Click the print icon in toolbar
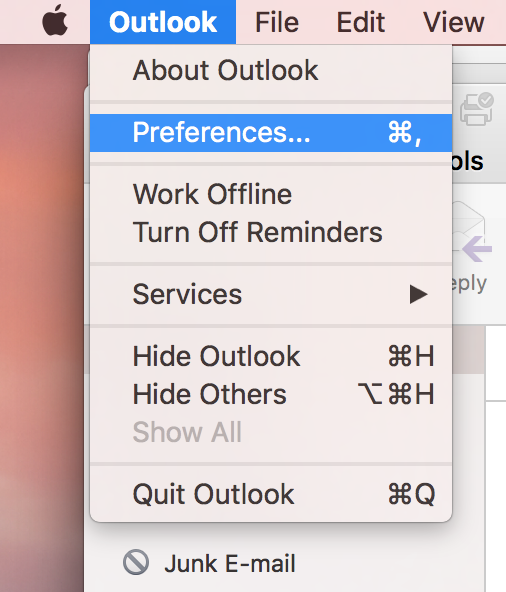 (x=477, y=109)
